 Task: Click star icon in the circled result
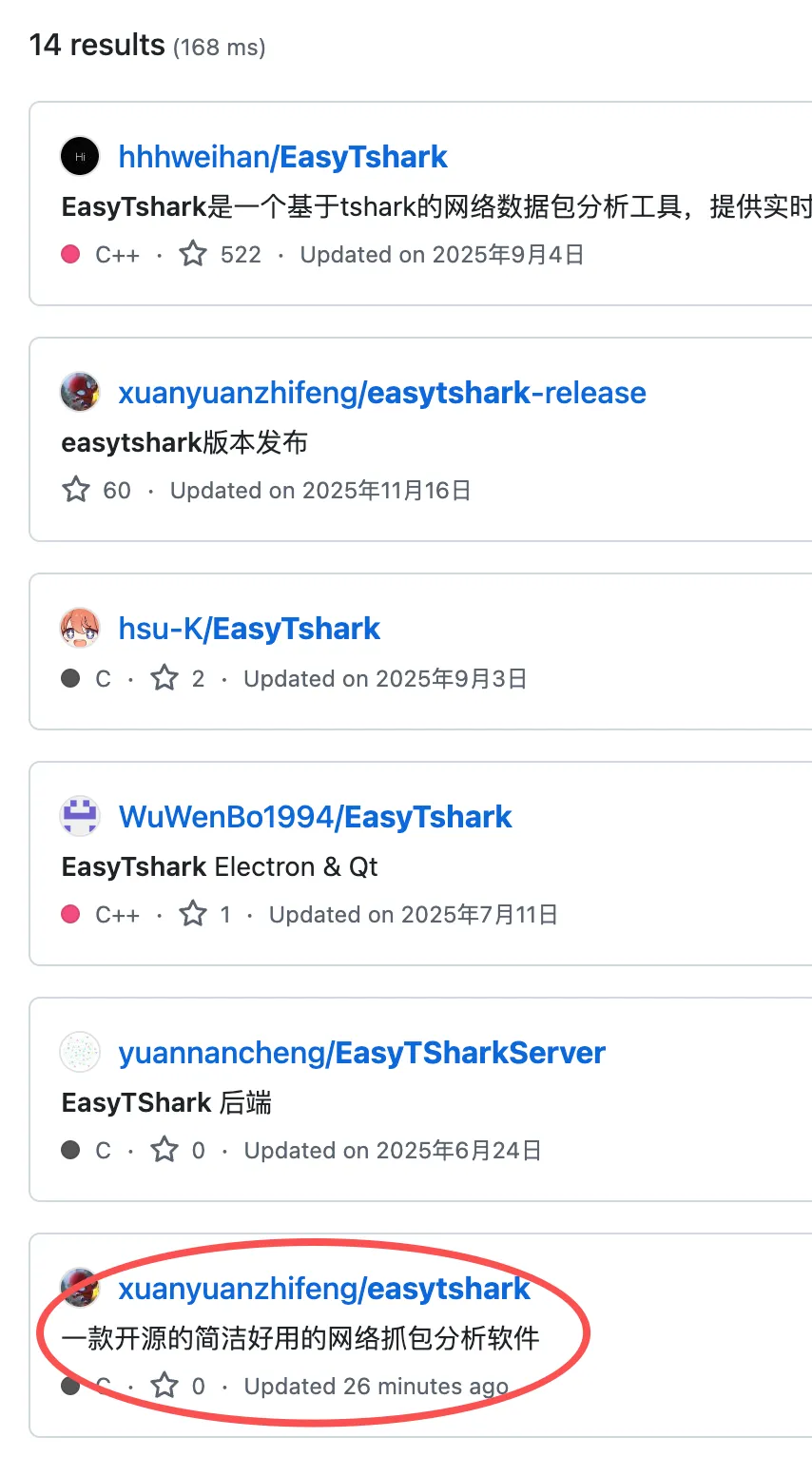[x=164, y=1386]
